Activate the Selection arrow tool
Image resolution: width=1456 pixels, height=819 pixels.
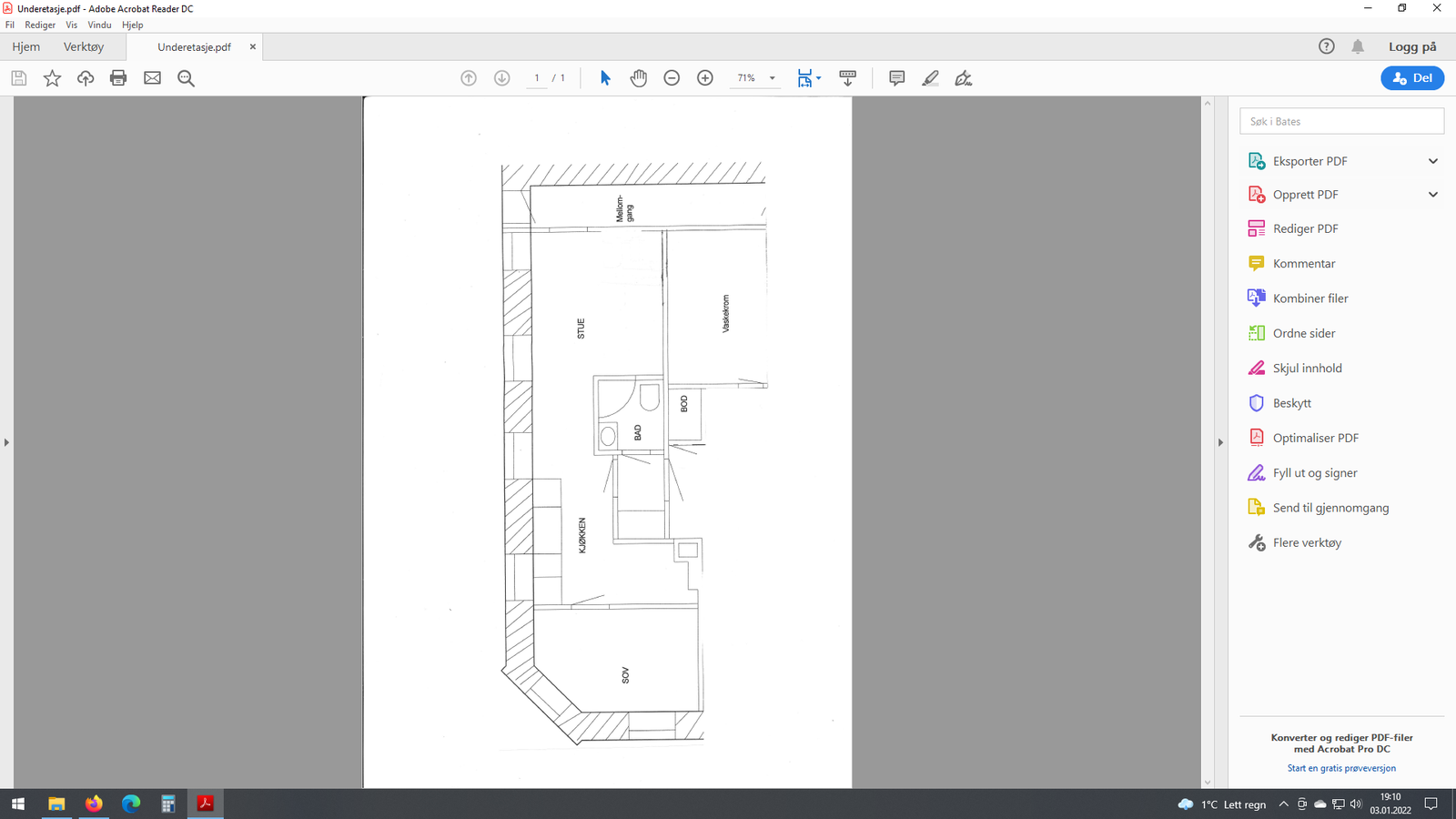(x=603, y=78)
